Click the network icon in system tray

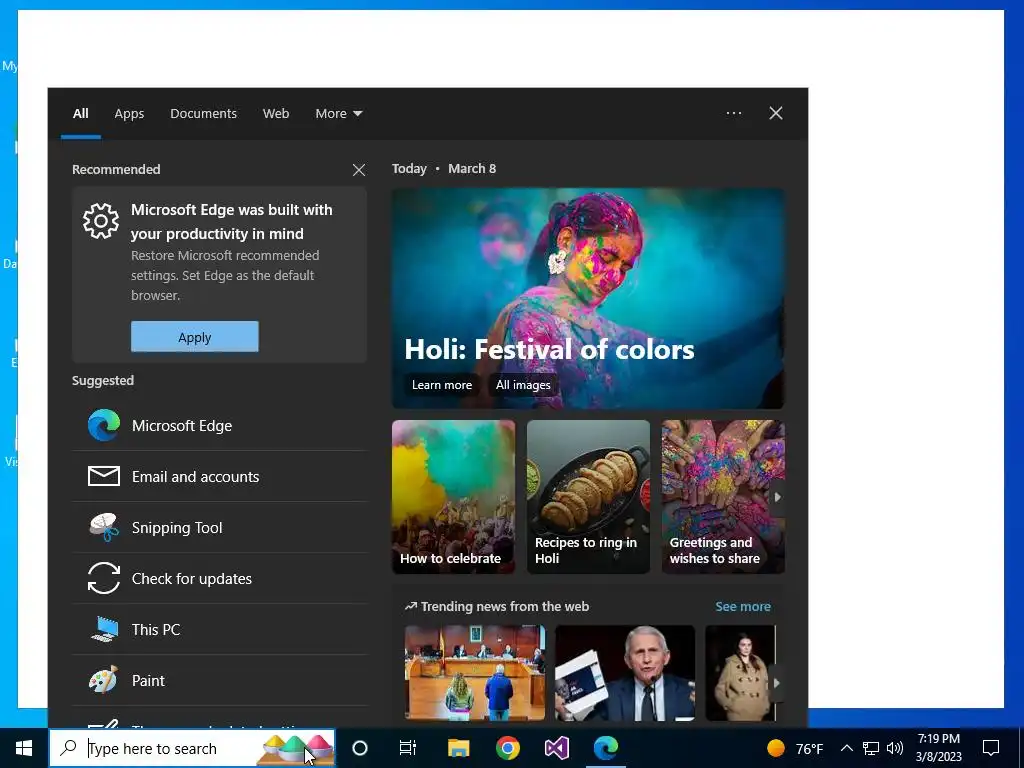[x=871, y=748]
